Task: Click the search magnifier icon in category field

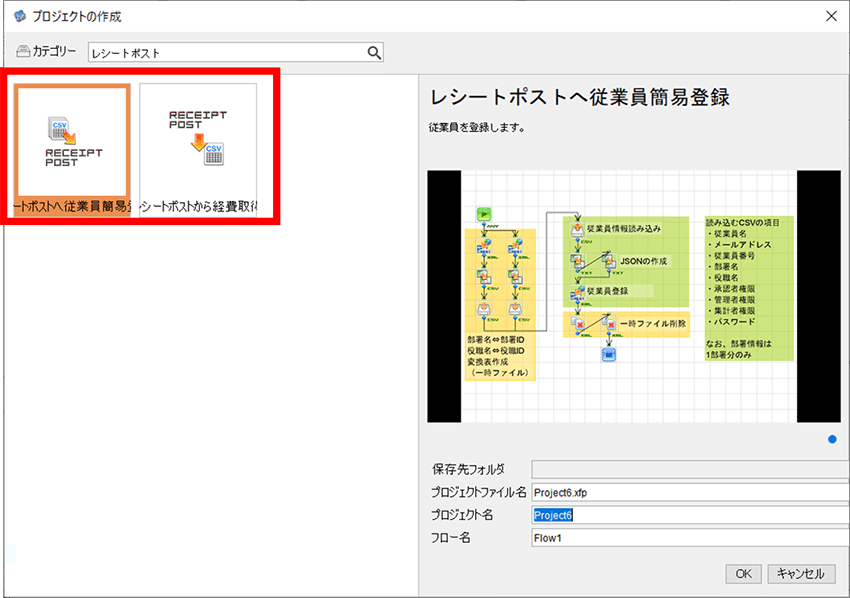Action: (x=374, y=53)
